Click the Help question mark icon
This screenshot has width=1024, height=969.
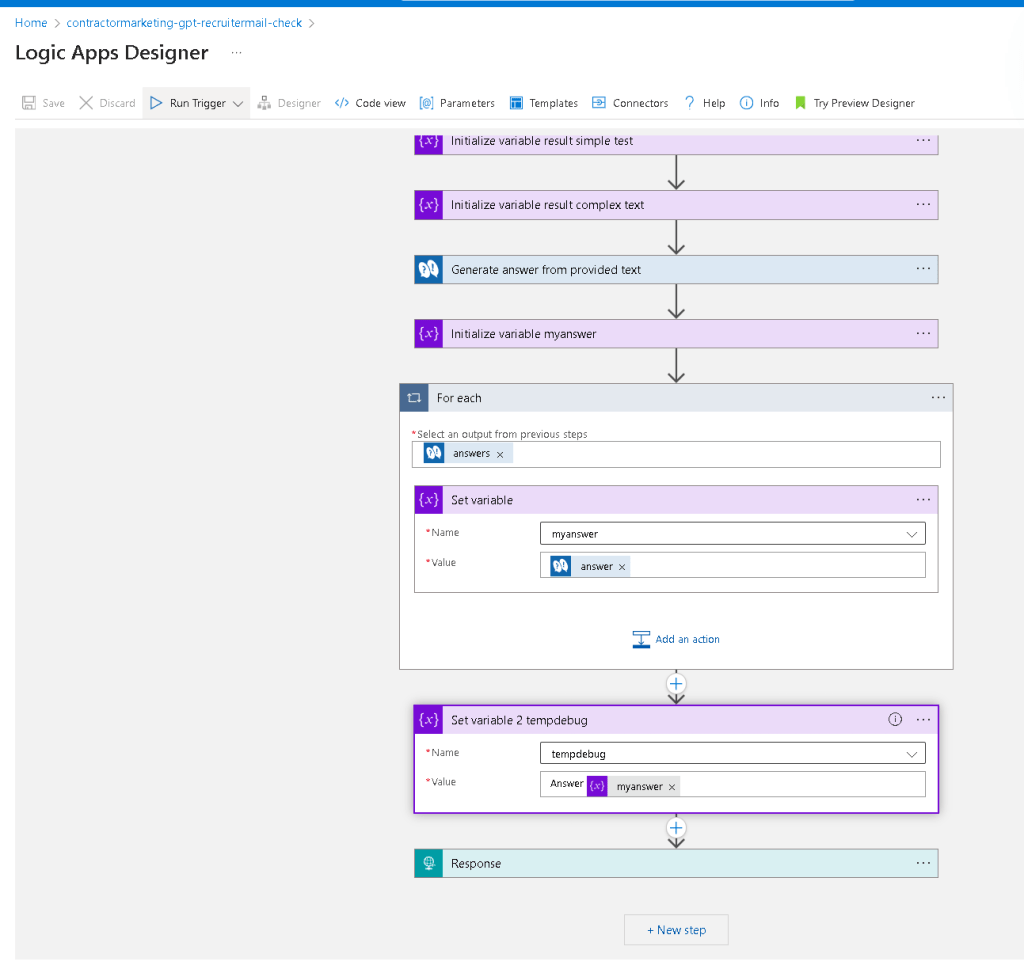pos(690,103)
